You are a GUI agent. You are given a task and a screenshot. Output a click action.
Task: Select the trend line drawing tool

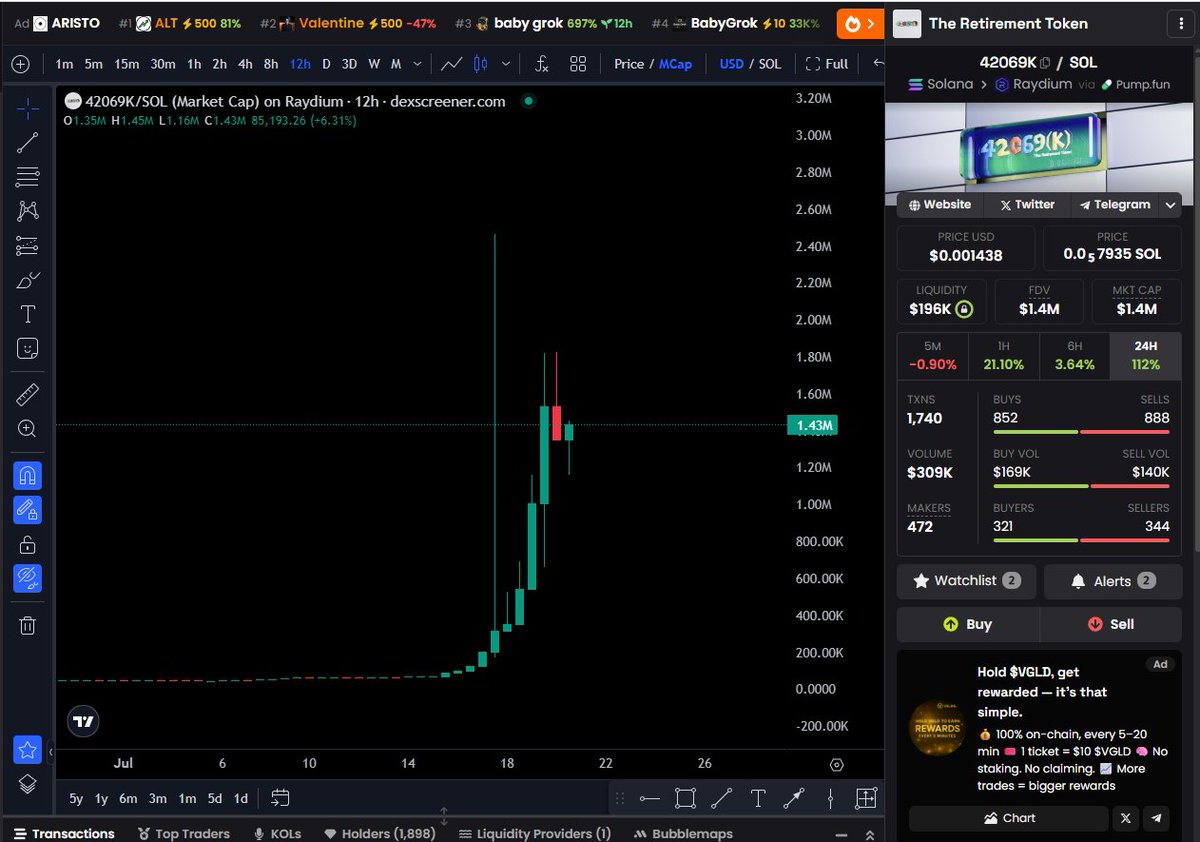(x=28, y=142)
